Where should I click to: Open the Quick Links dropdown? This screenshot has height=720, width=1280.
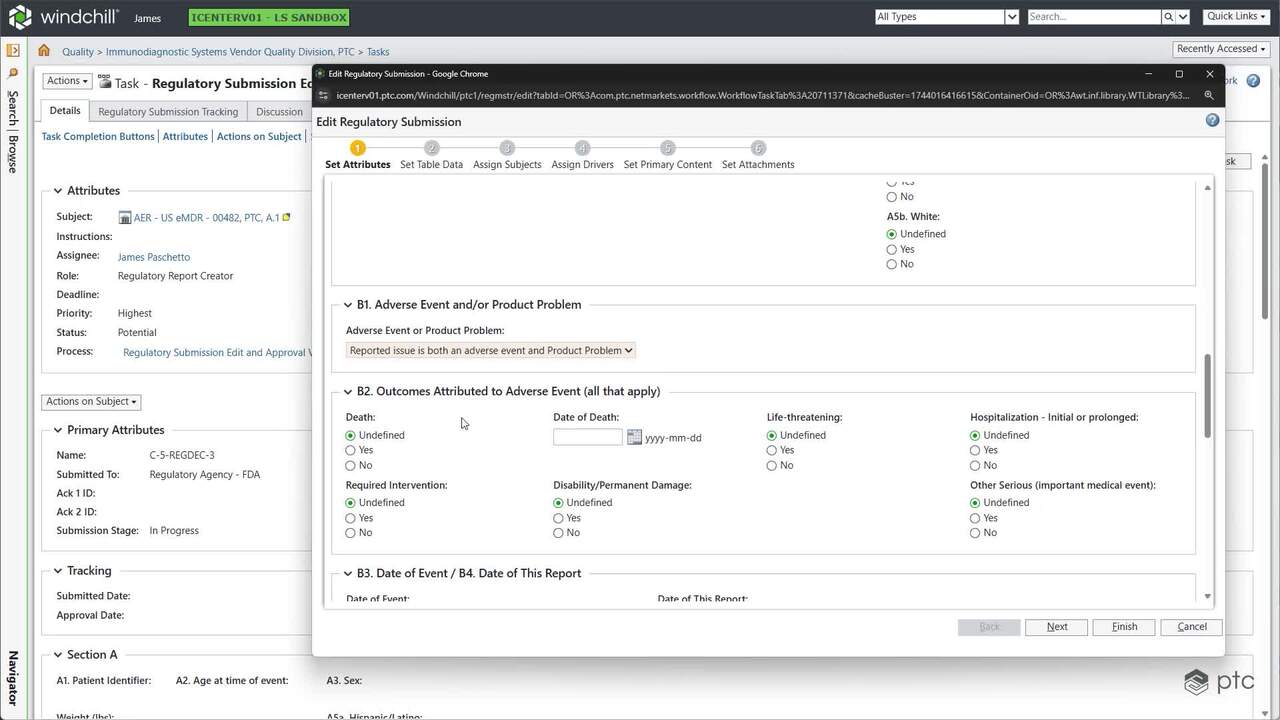1236,17
